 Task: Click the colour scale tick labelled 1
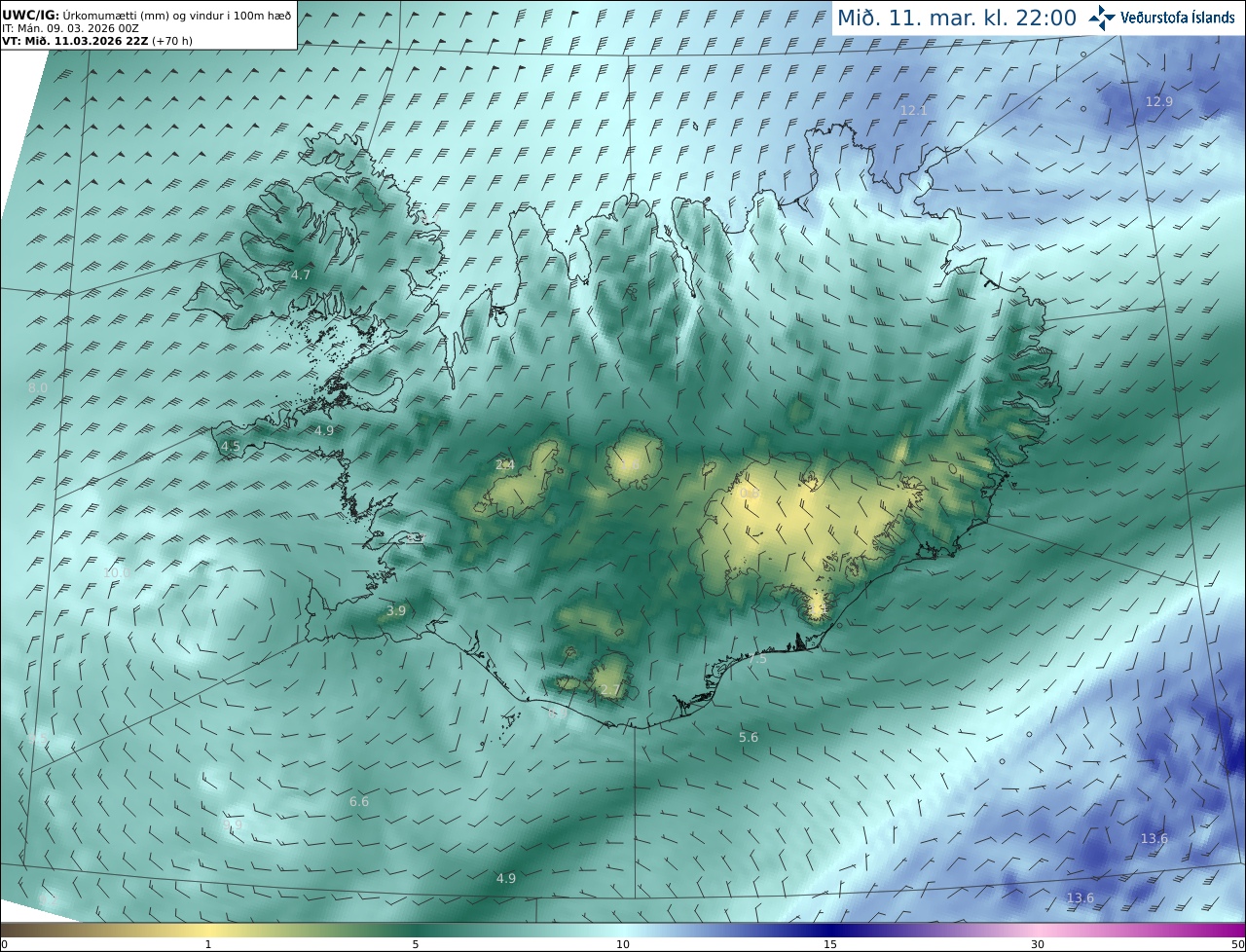point(207,944)
